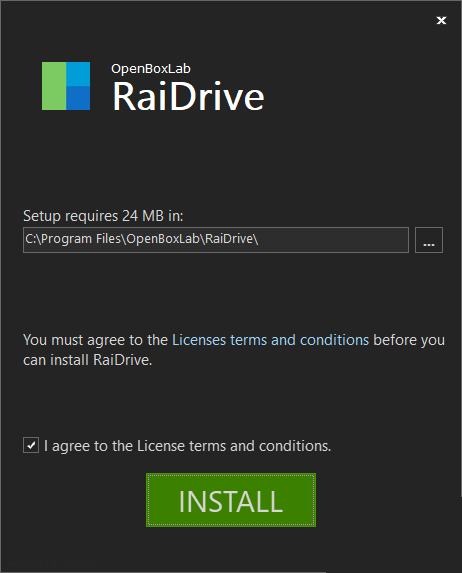The width and height of the screenshot is (462, 573).
Task: Tick the checkmark box for license agreement
Action: click(31, 445)
